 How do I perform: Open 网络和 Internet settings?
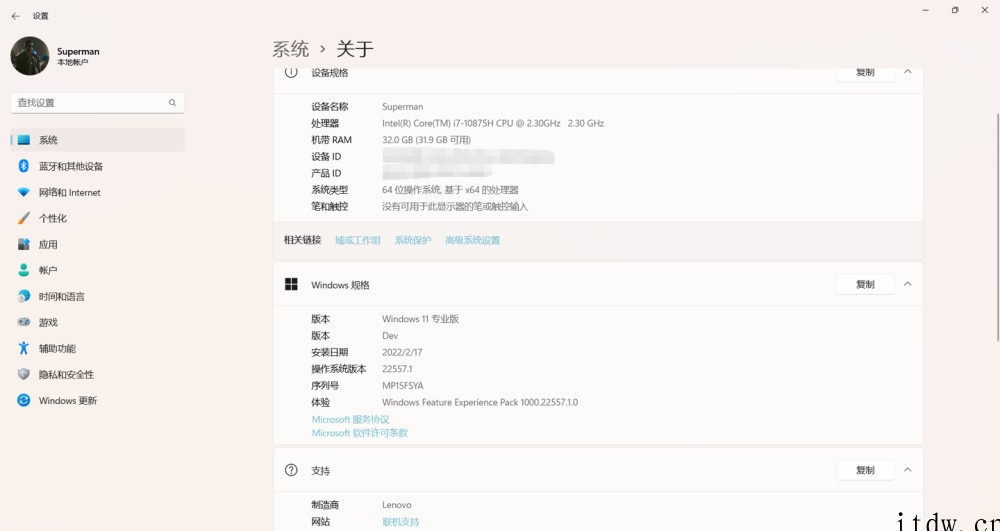click(x=98, y=193)
